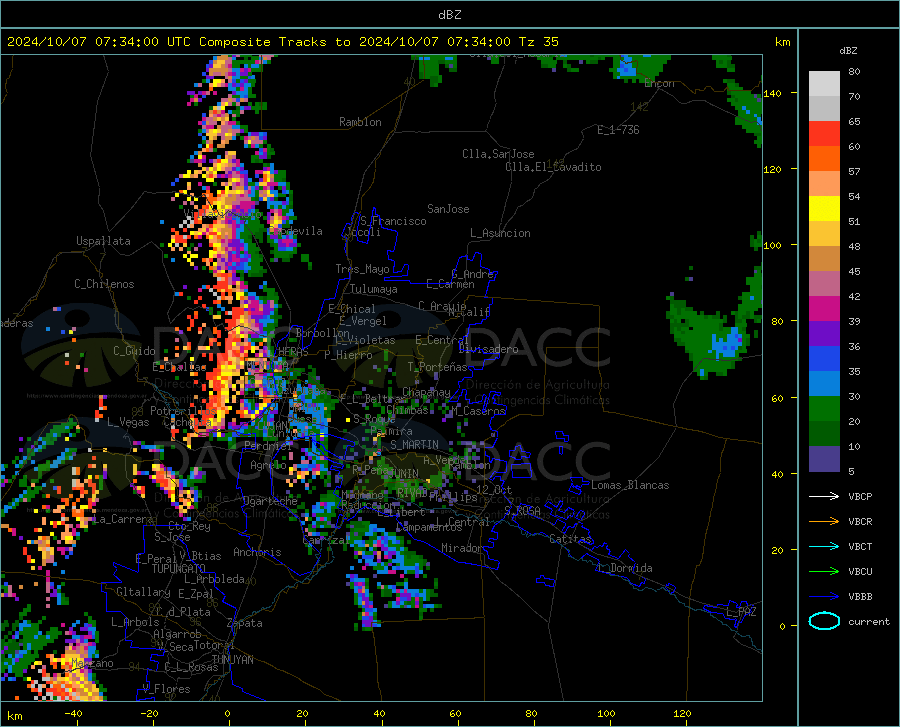This screenshot has width=900, height=727.
Task: Click the 'Uspallata' place label
Action: click(103, 242)
